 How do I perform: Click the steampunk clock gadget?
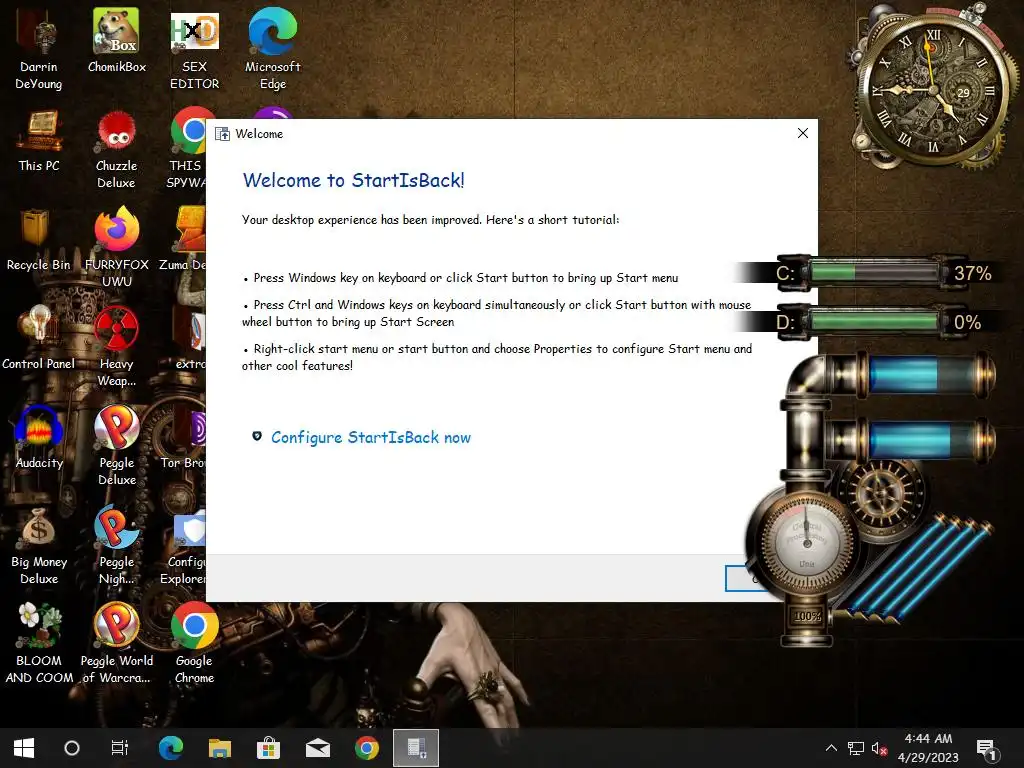tap(934, 89)
